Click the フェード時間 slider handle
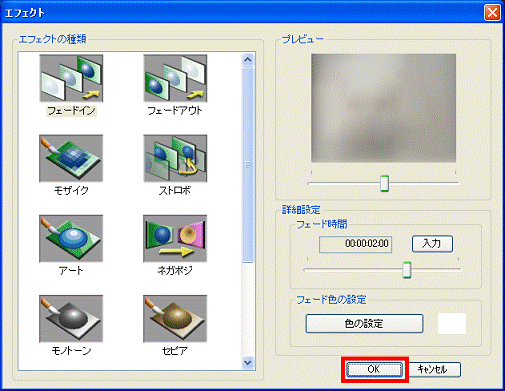Screen dimensions: 505x391 pyautogui.click(x=407, y=270)
